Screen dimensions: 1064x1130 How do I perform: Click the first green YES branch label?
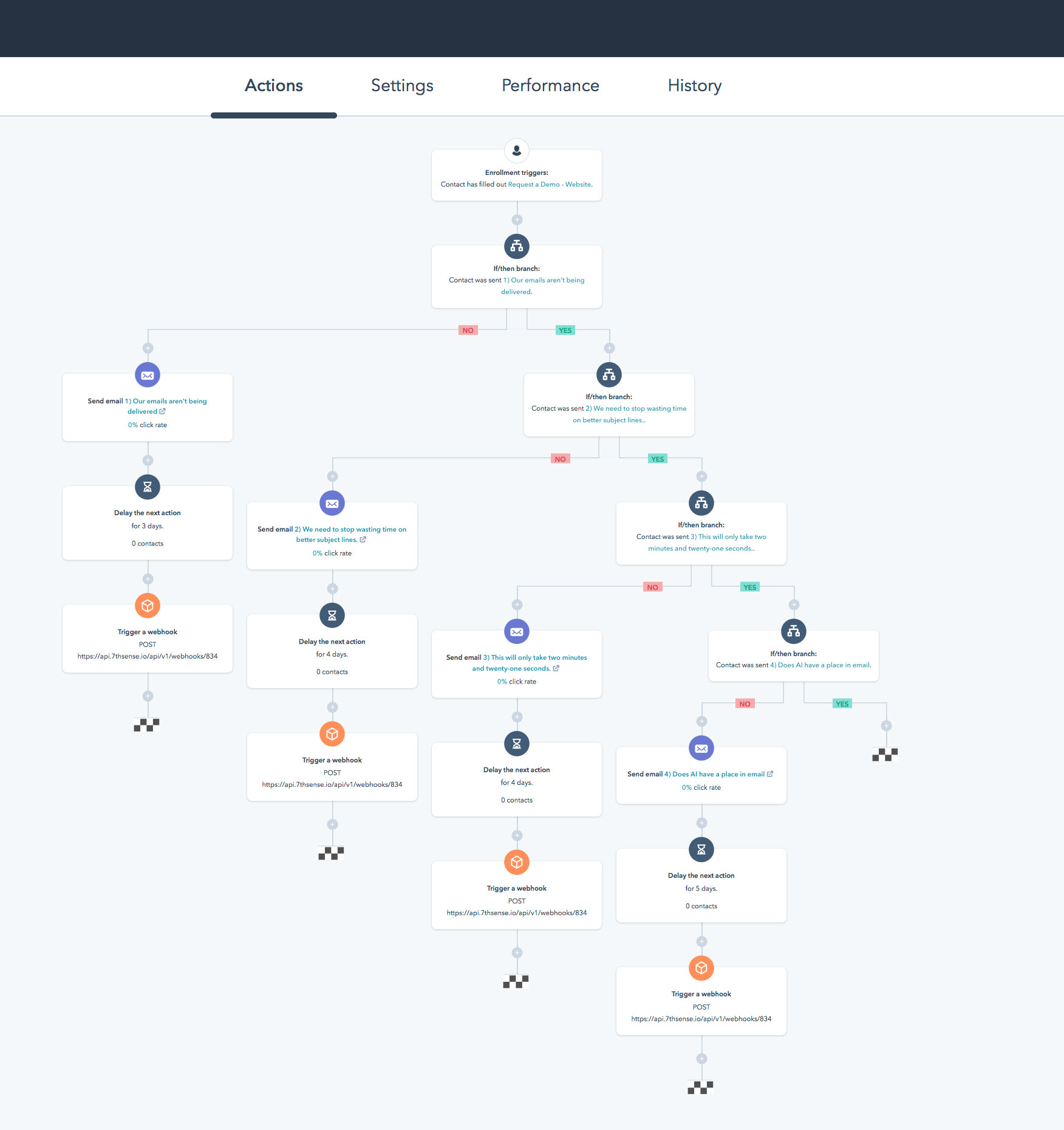(x=565, y=330)
